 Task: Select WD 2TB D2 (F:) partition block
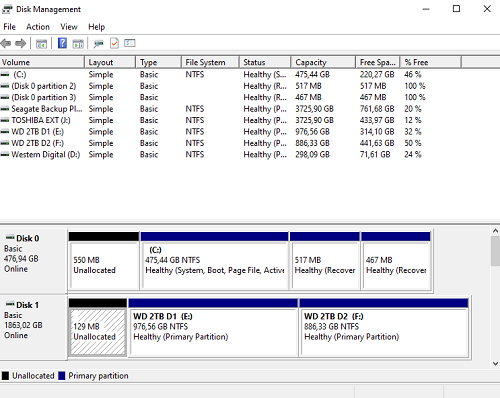(x=384, y=328)
